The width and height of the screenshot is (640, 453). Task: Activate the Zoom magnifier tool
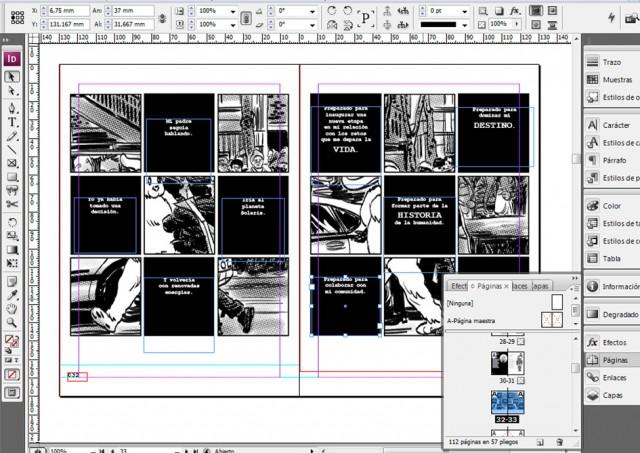click(12, 323)
